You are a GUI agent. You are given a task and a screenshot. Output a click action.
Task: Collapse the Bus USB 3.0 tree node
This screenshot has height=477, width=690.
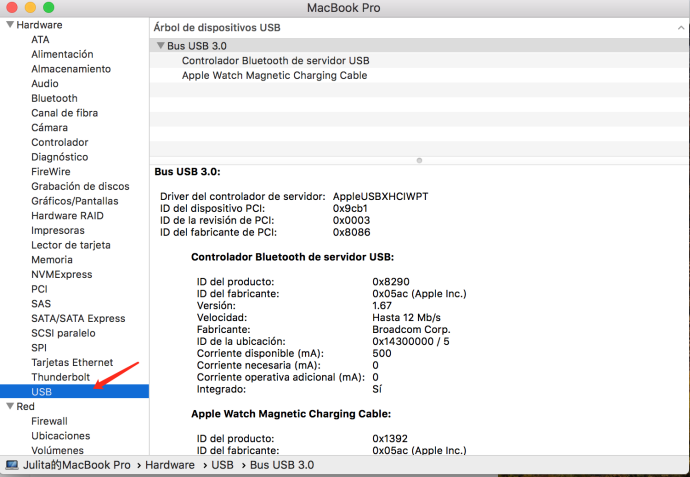pos(161,46)
